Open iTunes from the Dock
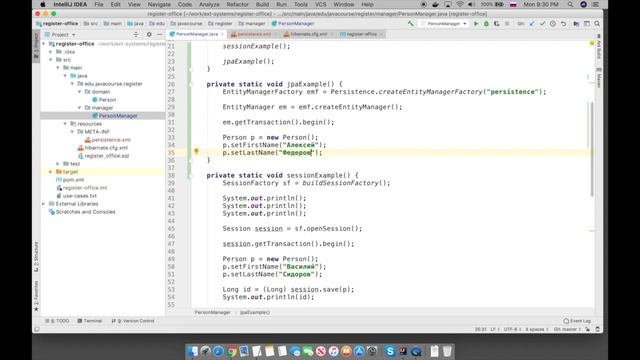The image size is (640, 360). 333,351
